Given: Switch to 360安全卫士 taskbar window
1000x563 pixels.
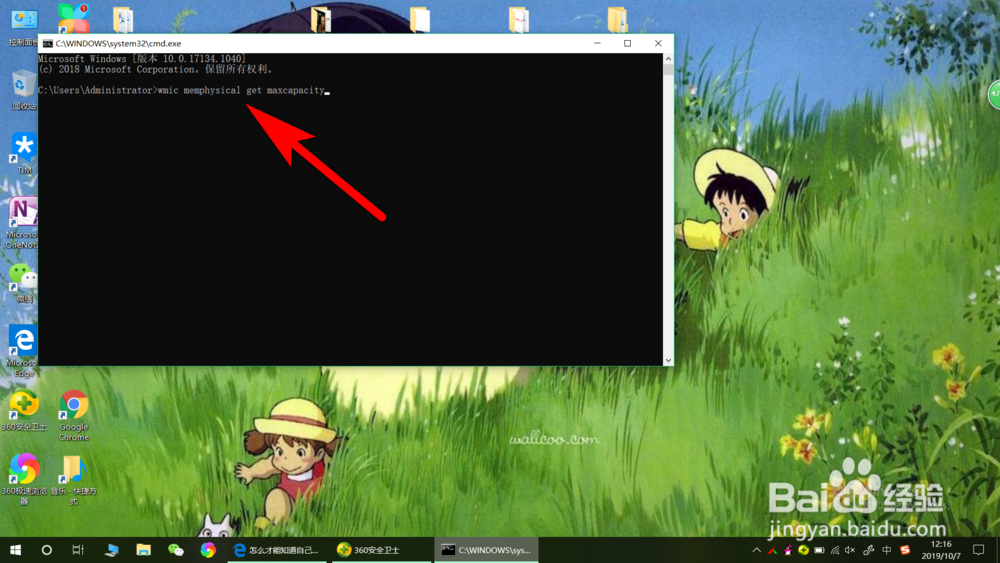Looking at the screenshot, I should pos(381,550).
